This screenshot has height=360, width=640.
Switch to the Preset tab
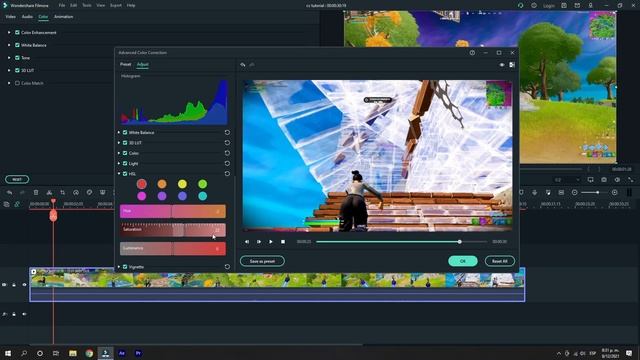tap(125, 64)
